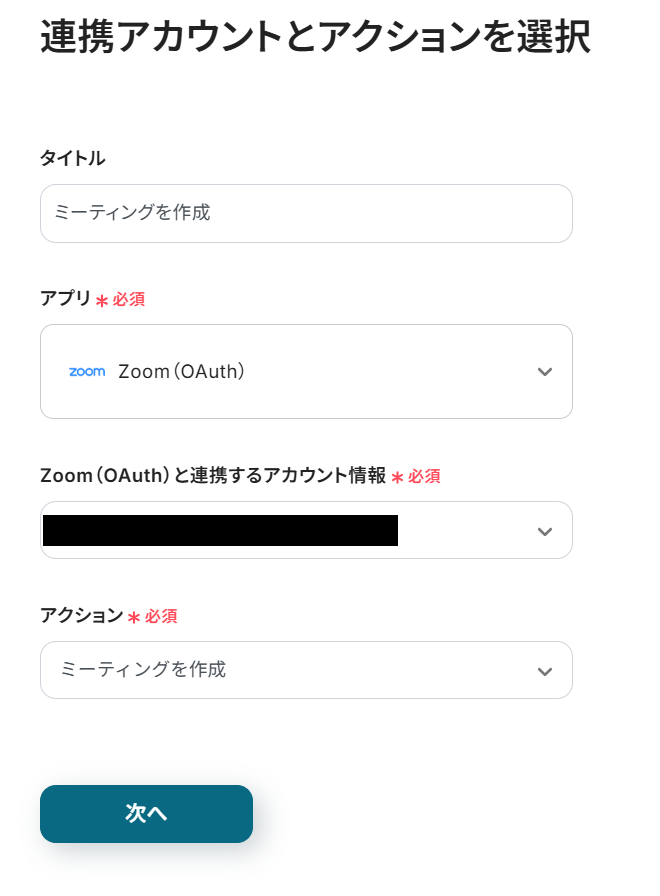Expand the account info dropdown chevron
This screenshot has height=896, width=660.
544,531
